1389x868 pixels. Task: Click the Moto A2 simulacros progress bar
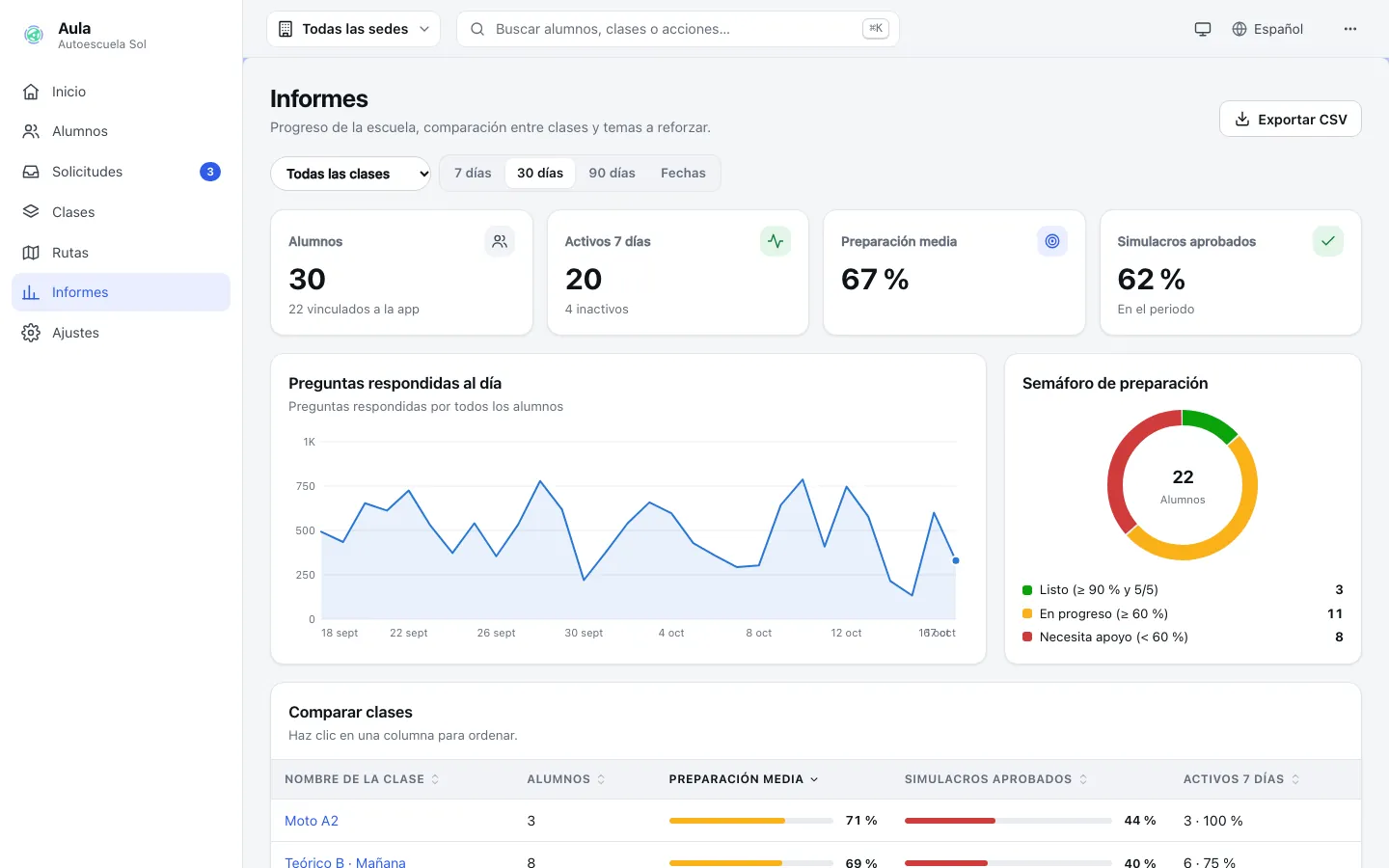click(x=1008, y=821)
